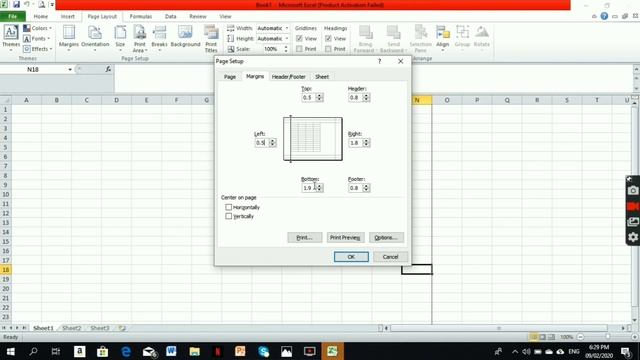Image resolution: width=640 pixels, height=360 pixels.
Task: Adjust the Top margin spinner
Action: click(x=320, y=98)
